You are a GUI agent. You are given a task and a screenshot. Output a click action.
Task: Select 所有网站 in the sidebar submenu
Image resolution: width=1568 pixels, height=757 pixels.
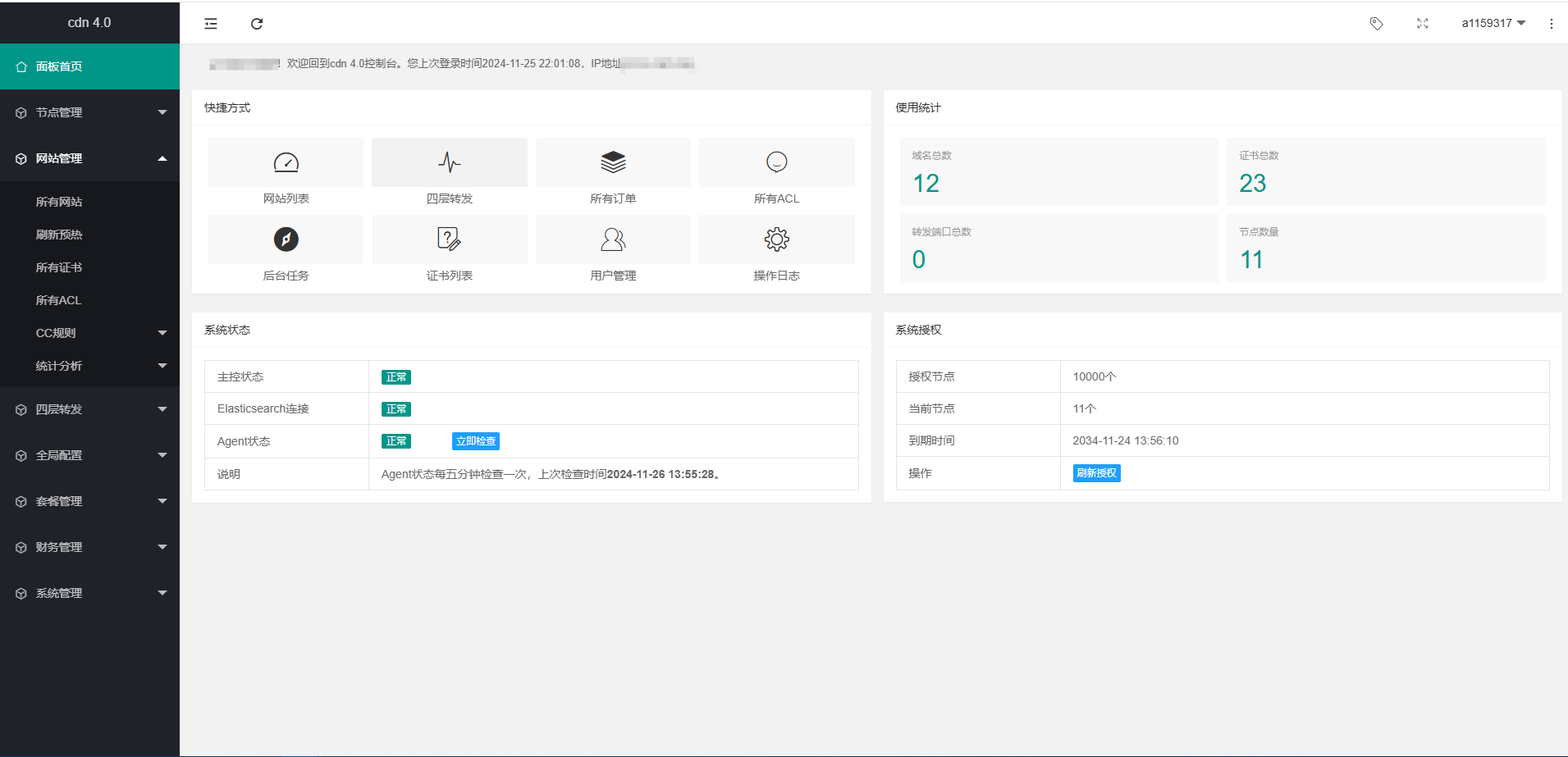[x=59, y=202]
